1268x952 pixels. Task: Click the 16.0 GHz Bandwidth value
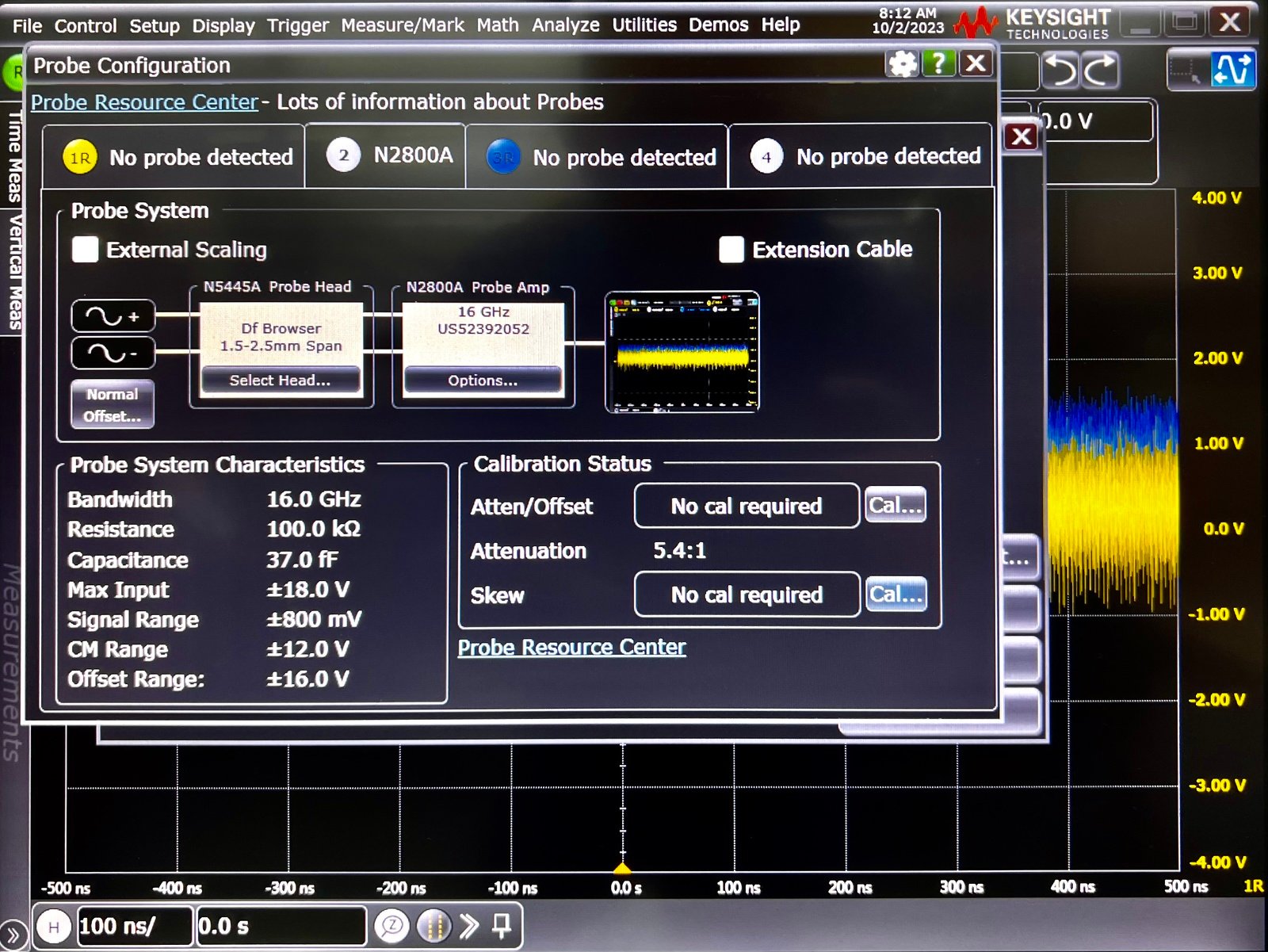314,499
